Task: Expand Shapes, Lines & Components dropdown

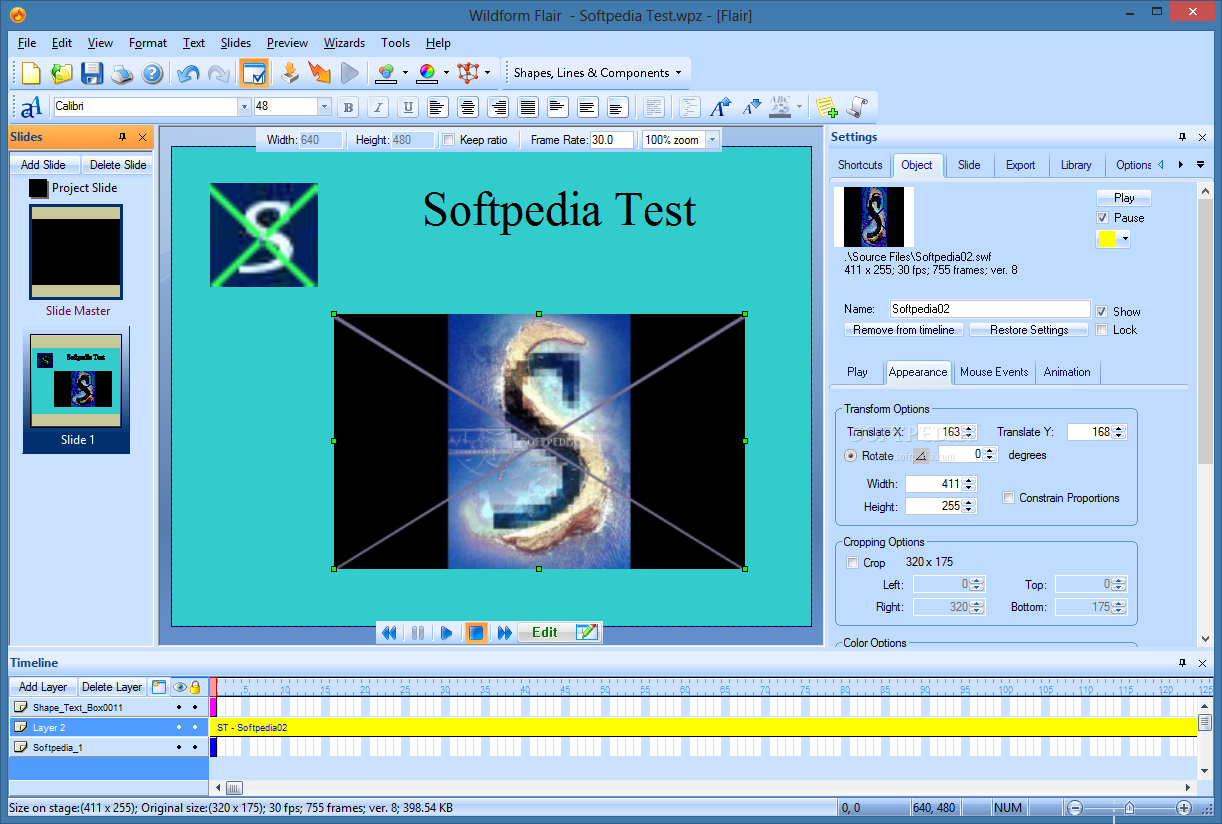Action: tap(678, 73)
